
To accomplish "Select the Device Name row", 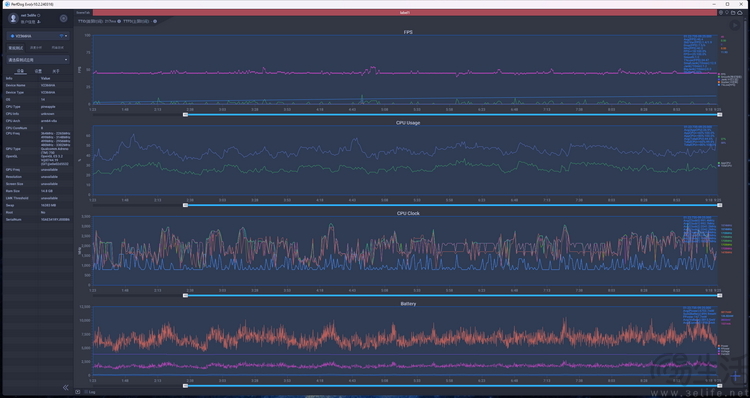I will coord(38,85).
